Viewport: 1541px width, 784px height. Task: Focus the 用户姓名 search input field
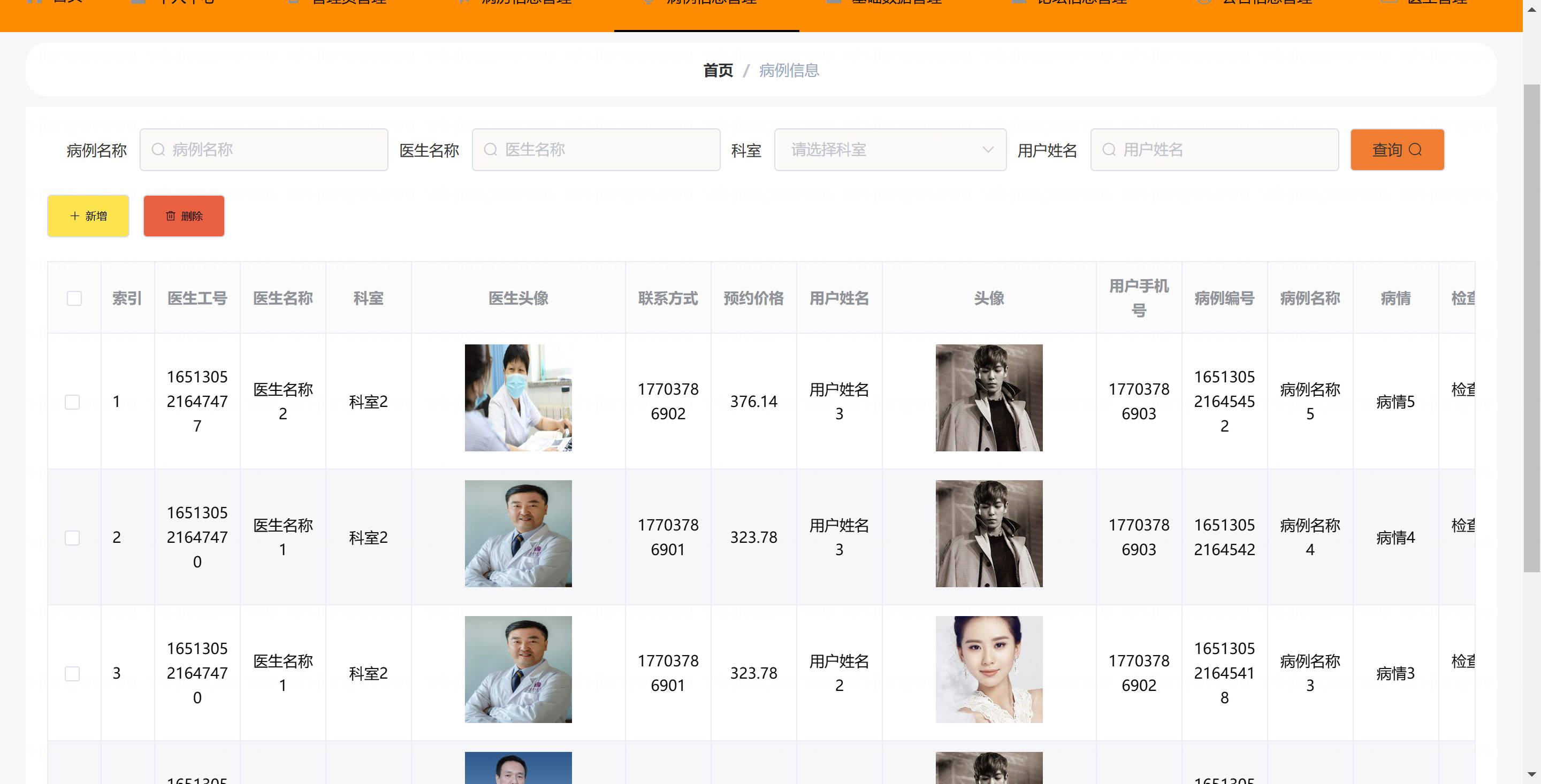click(x=1215, y=150)
